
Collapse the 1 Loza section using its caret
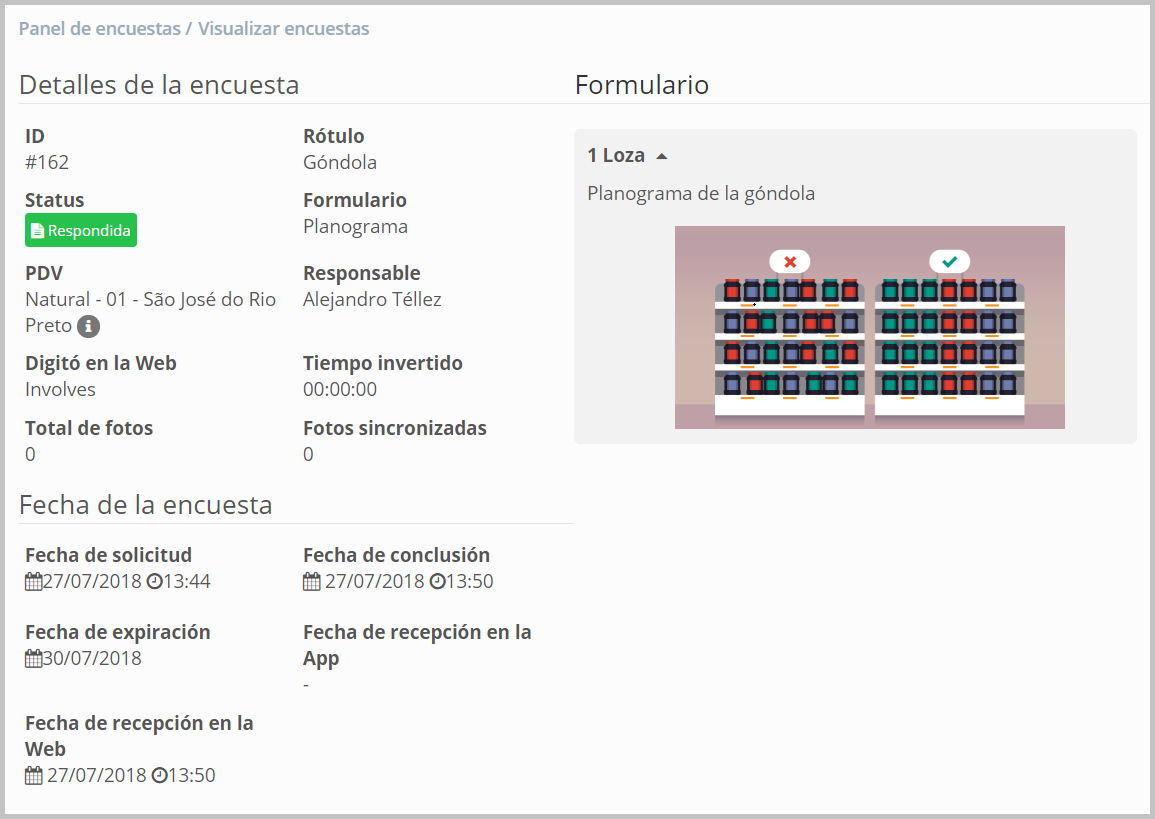(x=661, y=157)
